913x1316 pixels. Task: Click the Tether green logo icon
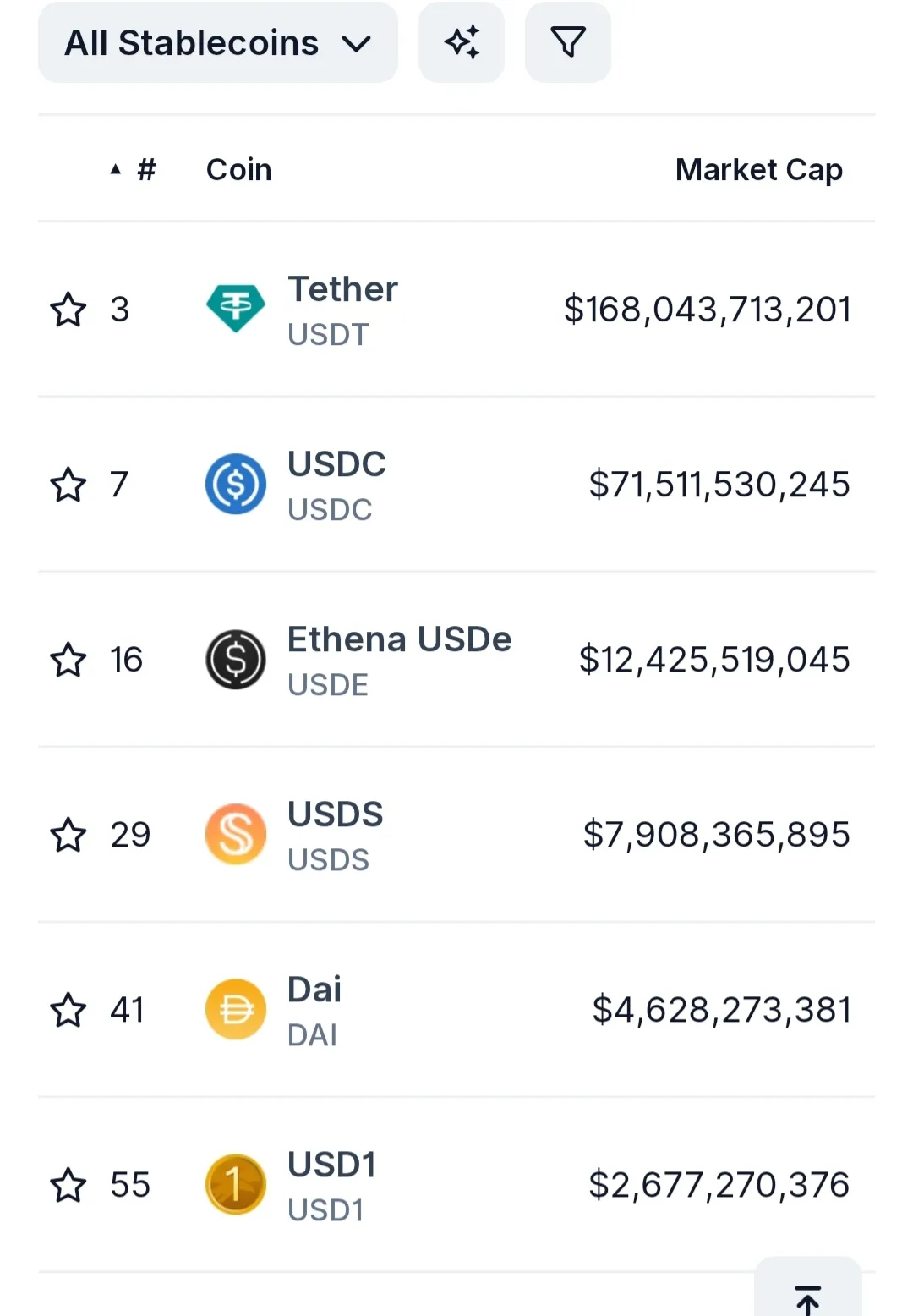[x=236, y=309]
